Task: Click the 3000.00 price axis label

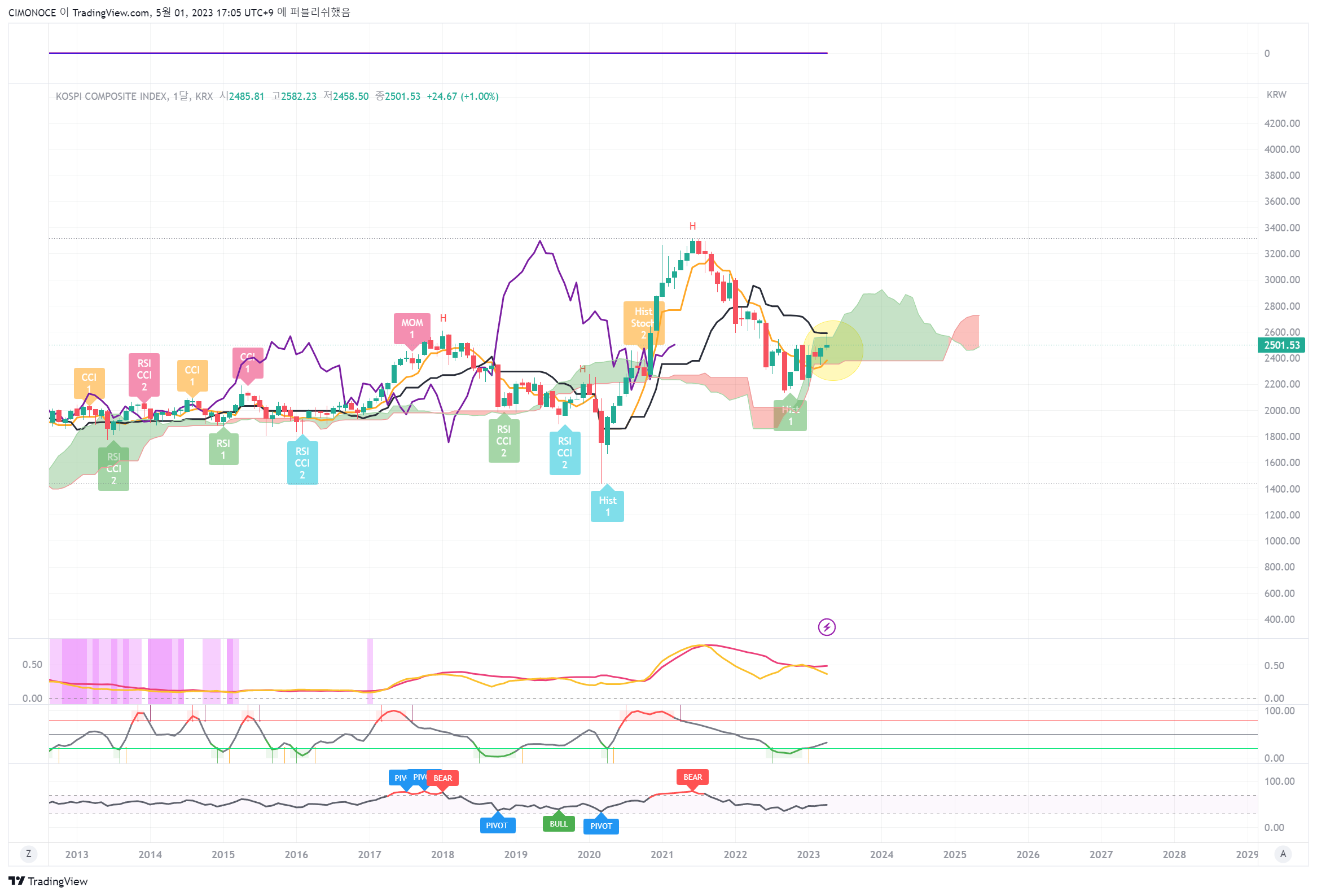Action: (1282, 280)
